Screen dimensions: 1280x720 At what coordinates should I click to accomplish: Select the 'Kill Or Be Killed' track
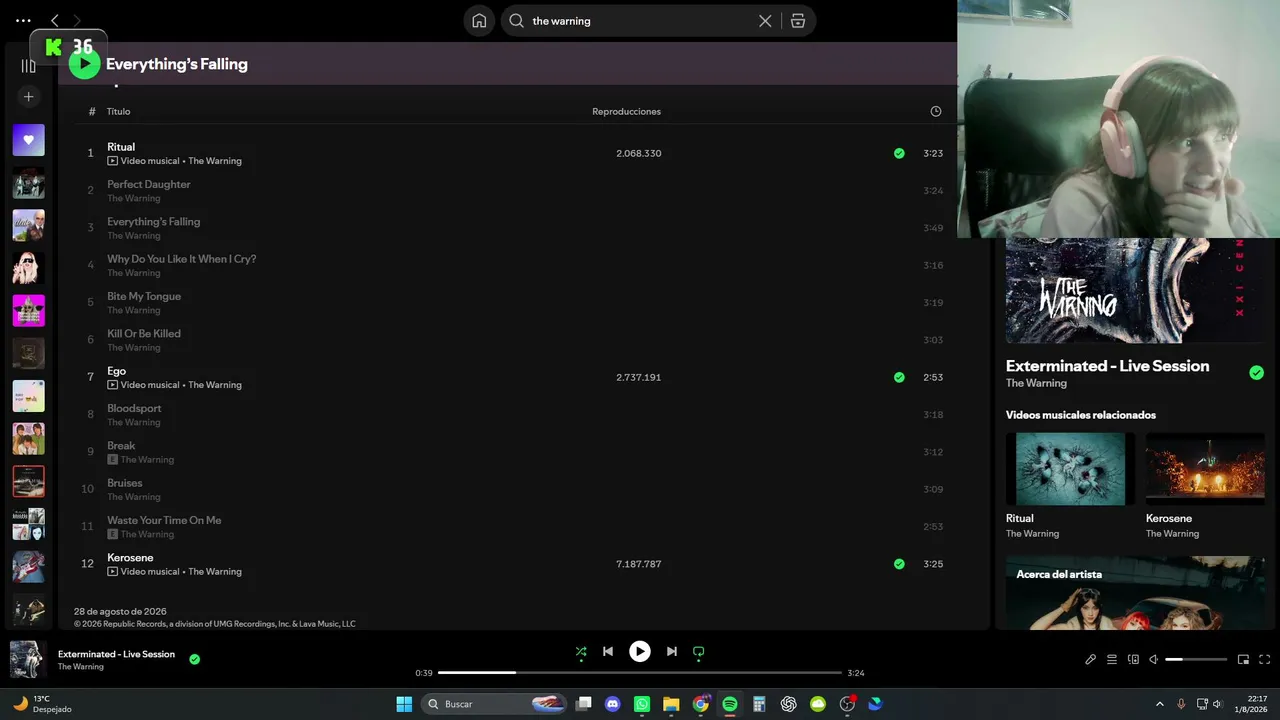coord(144,333)
